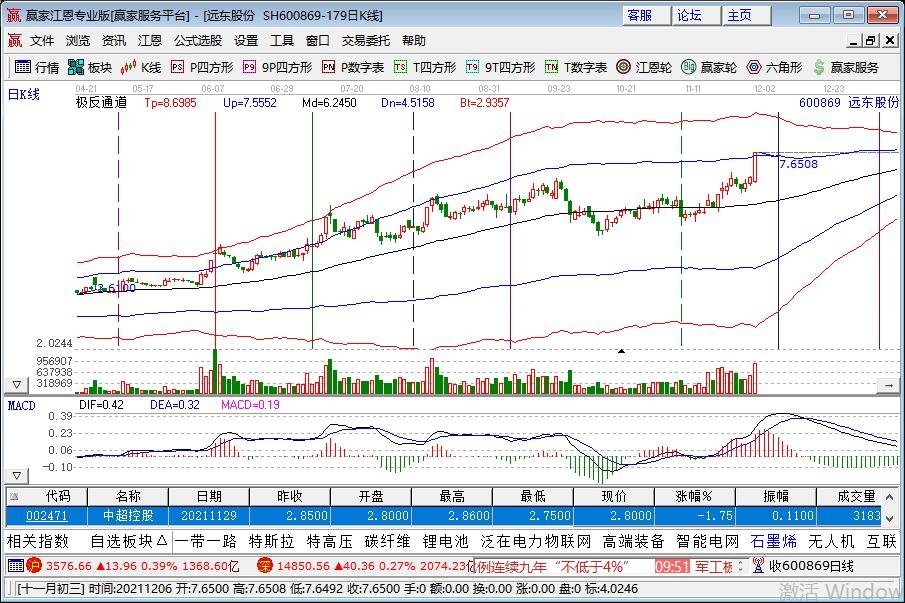Click stock code 002471 link

coord(47,515)
